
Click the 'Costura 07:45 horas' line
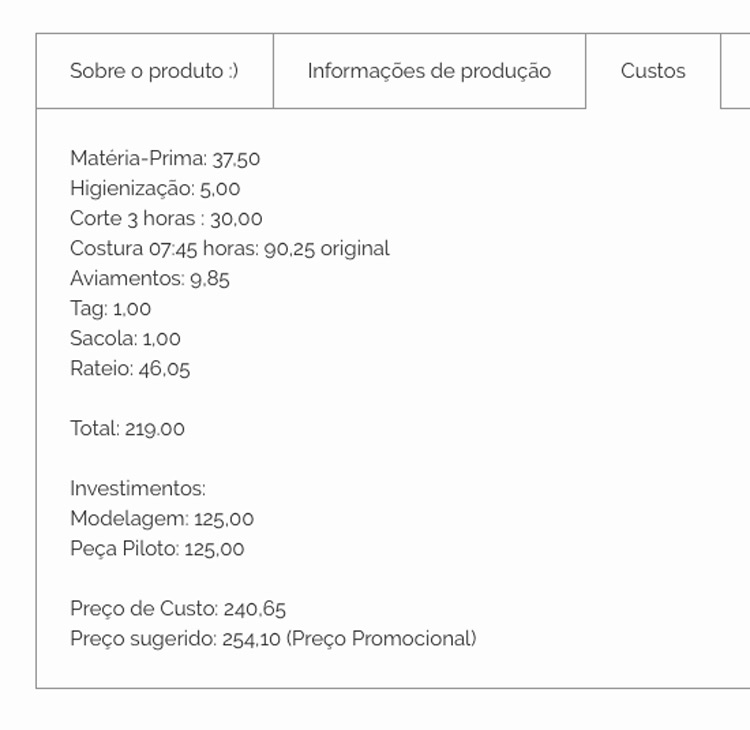pos(190,248)
